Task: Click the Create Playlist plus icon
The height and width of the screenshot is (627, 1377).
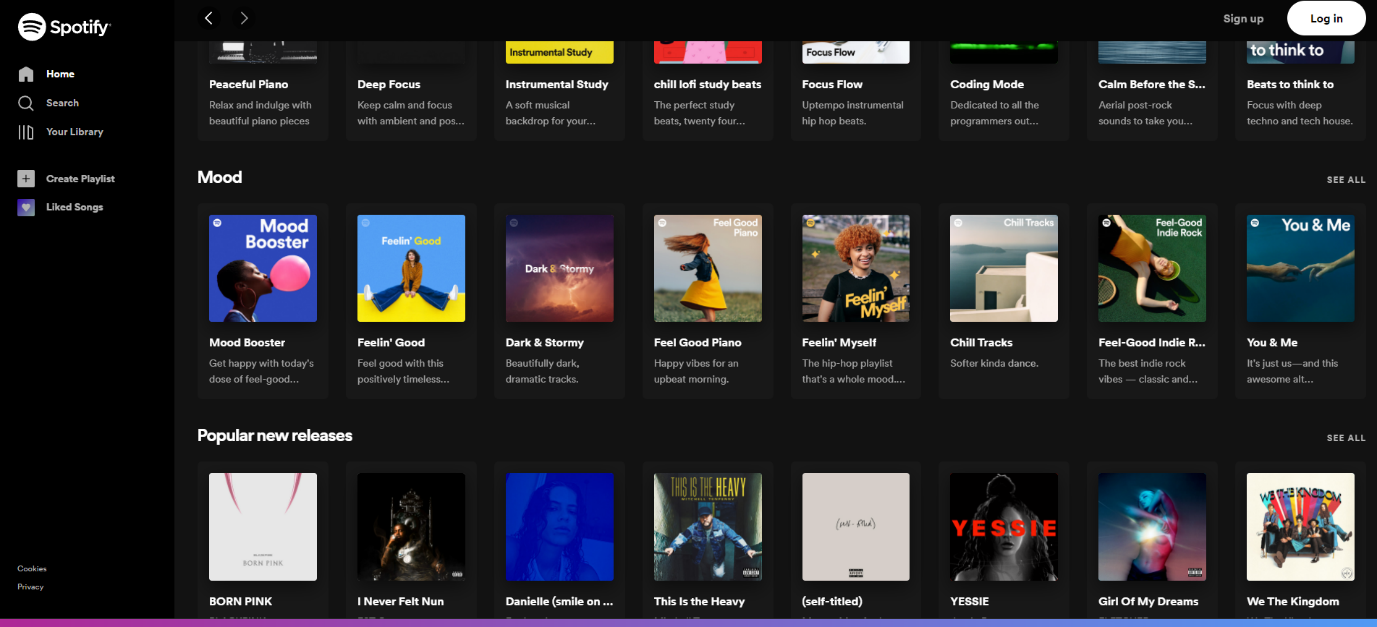Action: (26, 178)
